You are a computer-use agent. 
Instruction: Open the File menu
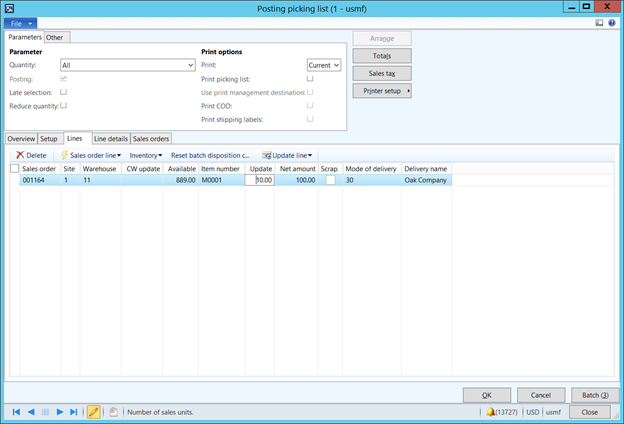click(x=20, y=22)
